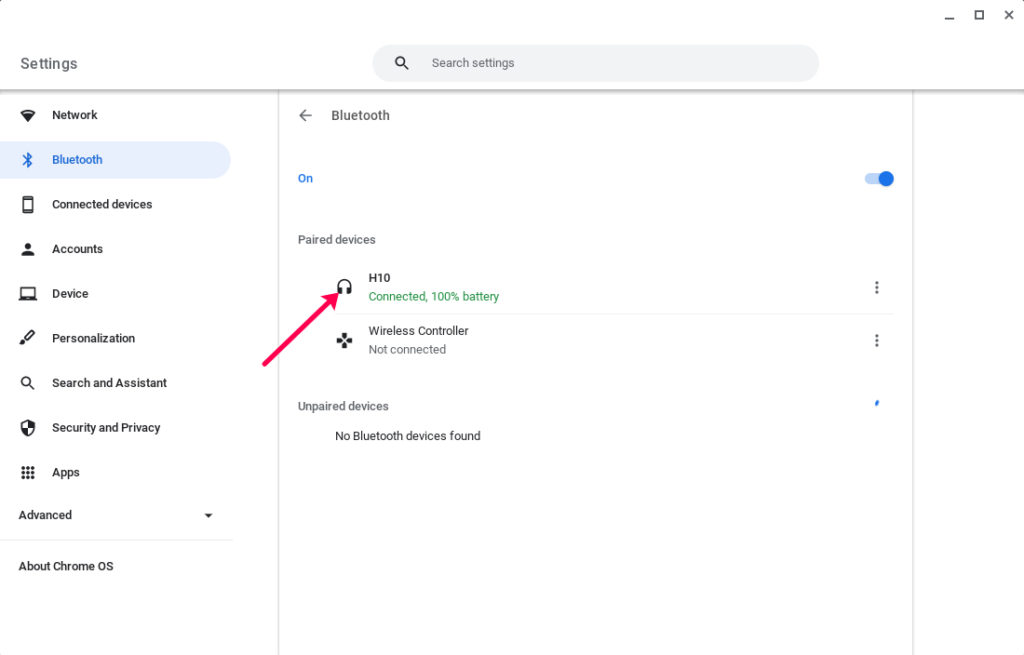Minimize the Settings window
This screenshot has width=1024, height=655.
[x=950, y=16]
